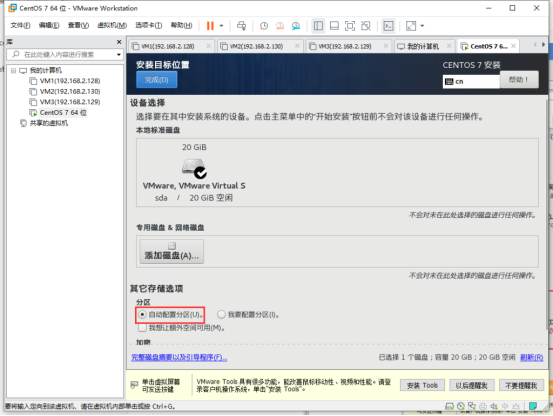Click the 不要提醒我 button
Viewport: 553px width, 416px height.
click(x=522, y=385)
